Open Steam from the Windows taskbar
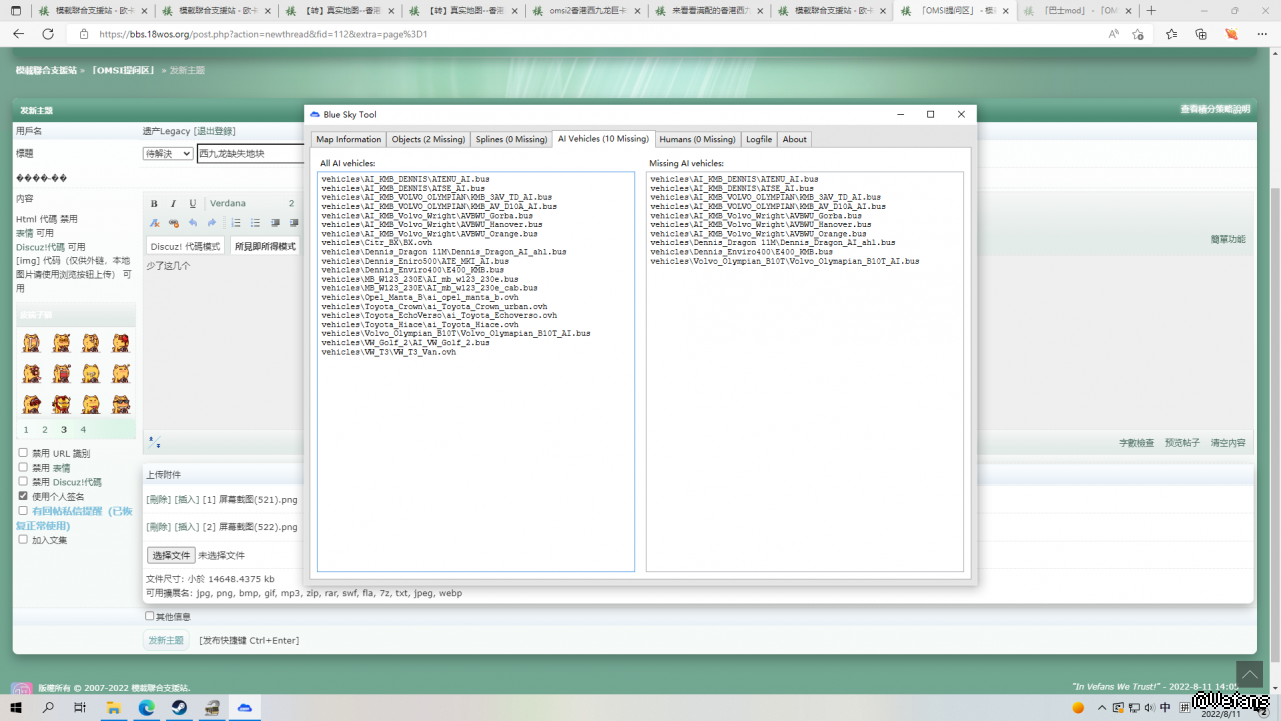 (179, 708)
